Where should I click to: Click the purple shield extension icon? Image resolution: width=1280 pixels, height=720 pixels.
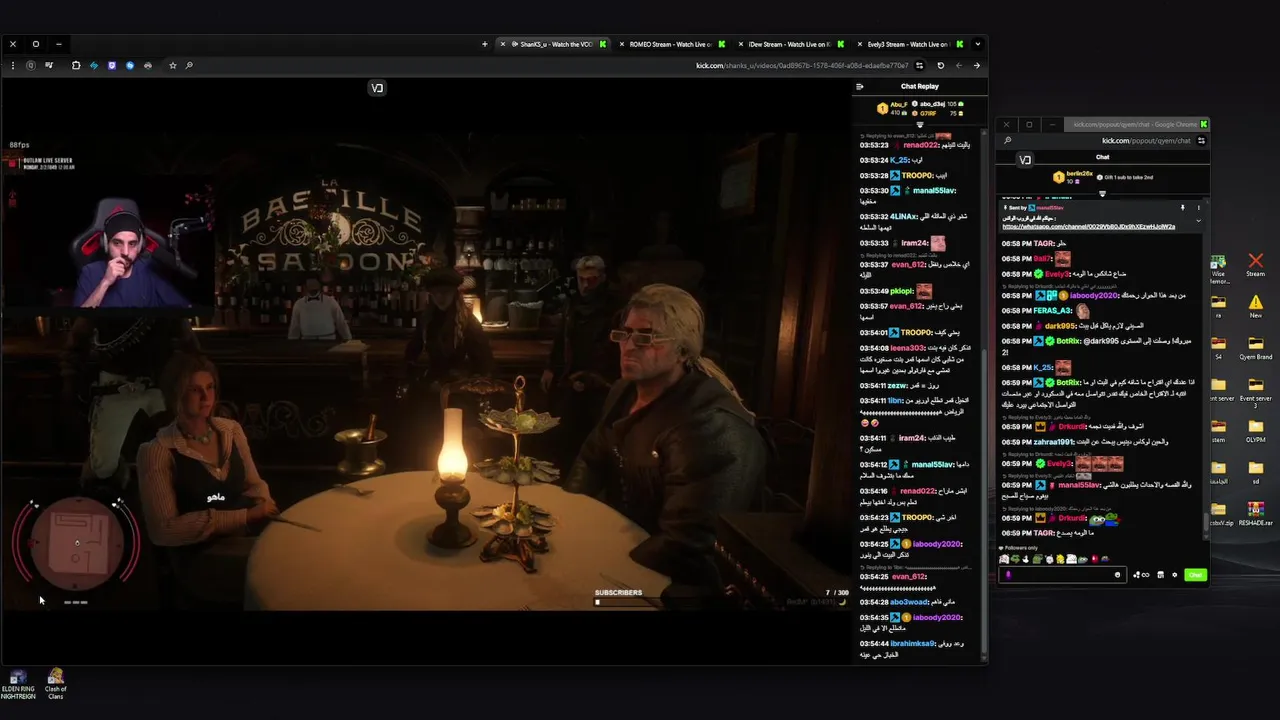click(112, 65)
